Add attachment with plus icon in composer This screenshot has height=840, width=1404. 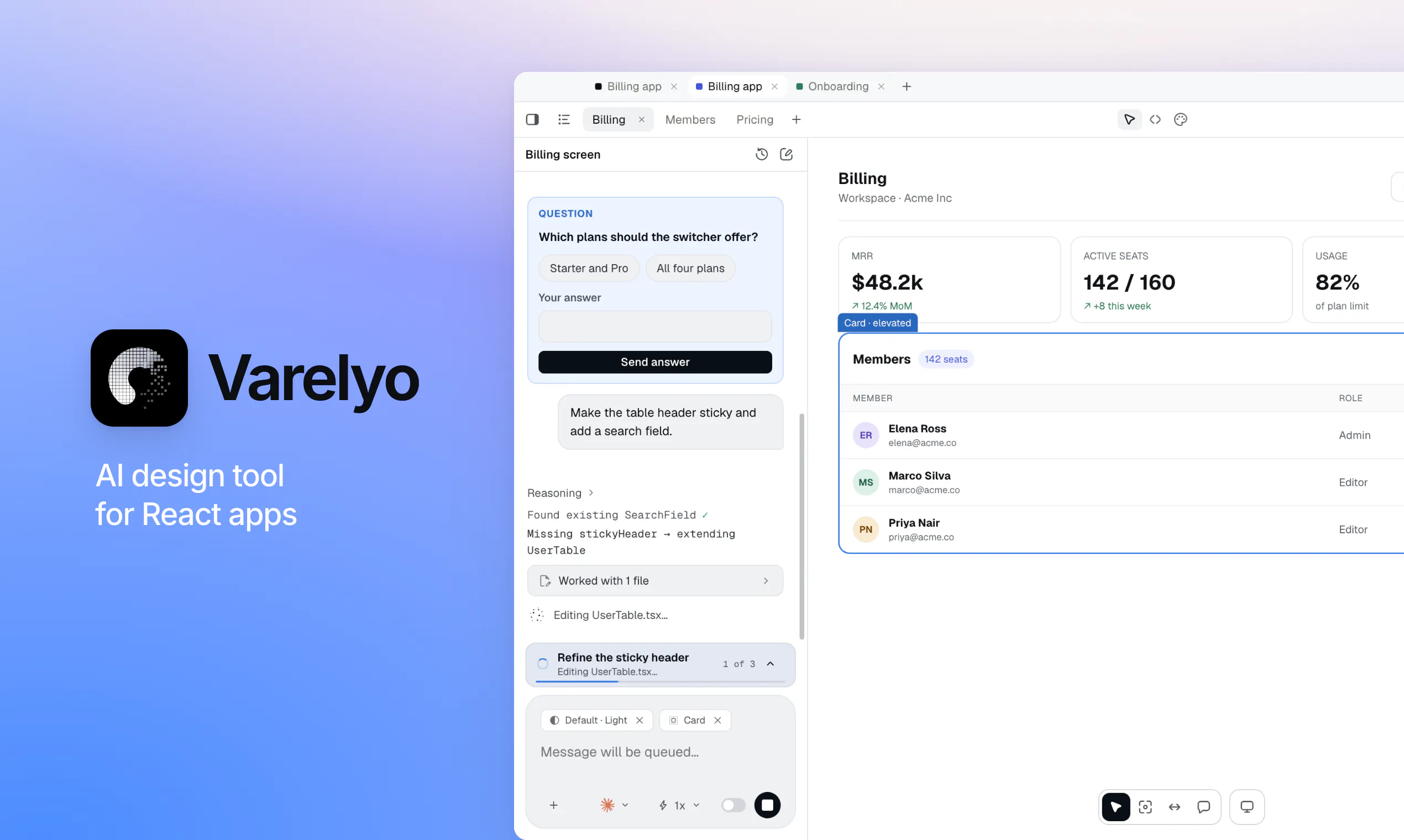coord(554,805)
